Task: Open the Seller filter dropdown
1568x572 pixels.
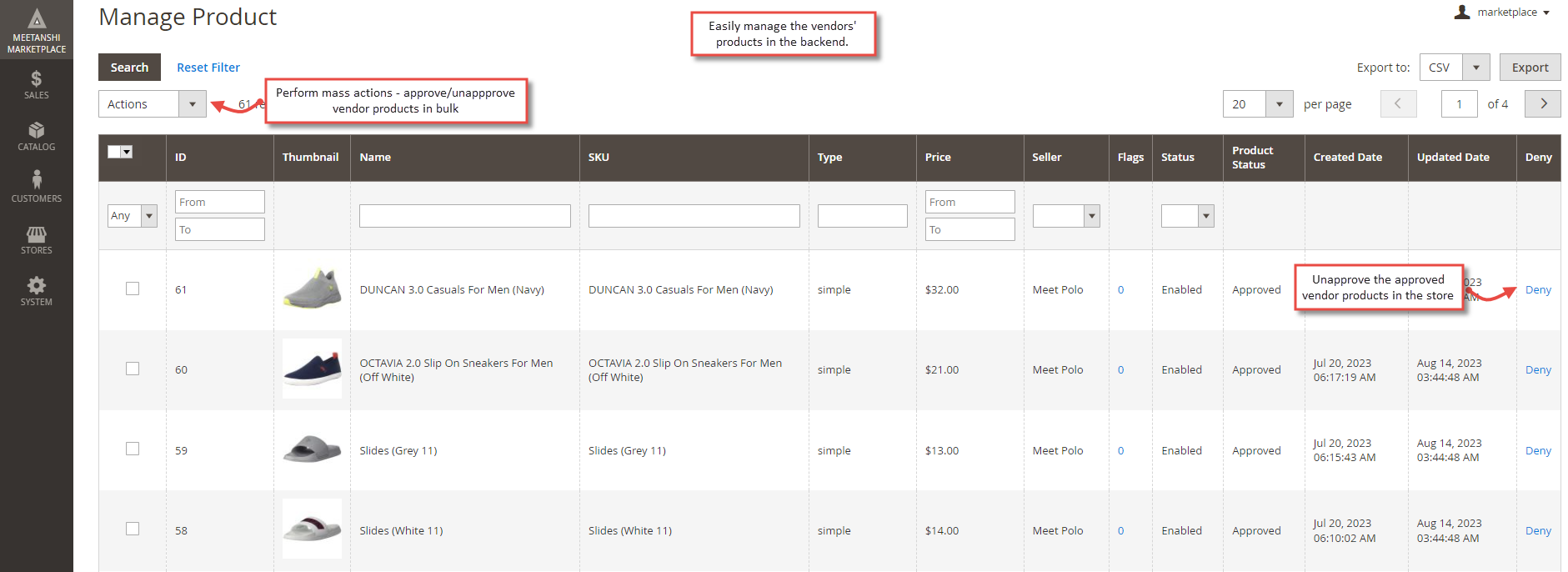Action: click(1066, 216)
